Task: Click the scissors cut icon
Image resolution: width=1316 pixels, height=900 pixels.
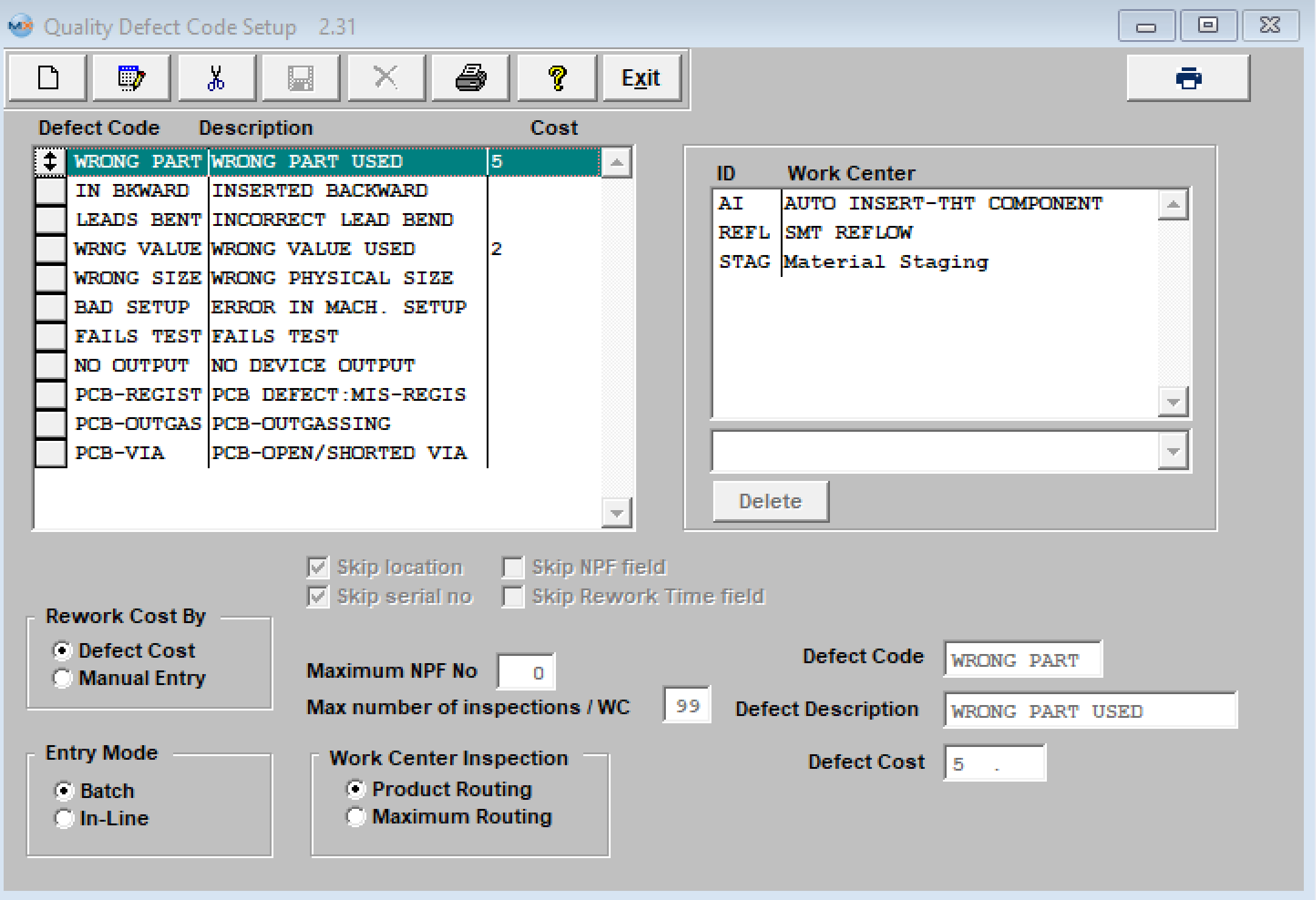Action: (216, 78)
